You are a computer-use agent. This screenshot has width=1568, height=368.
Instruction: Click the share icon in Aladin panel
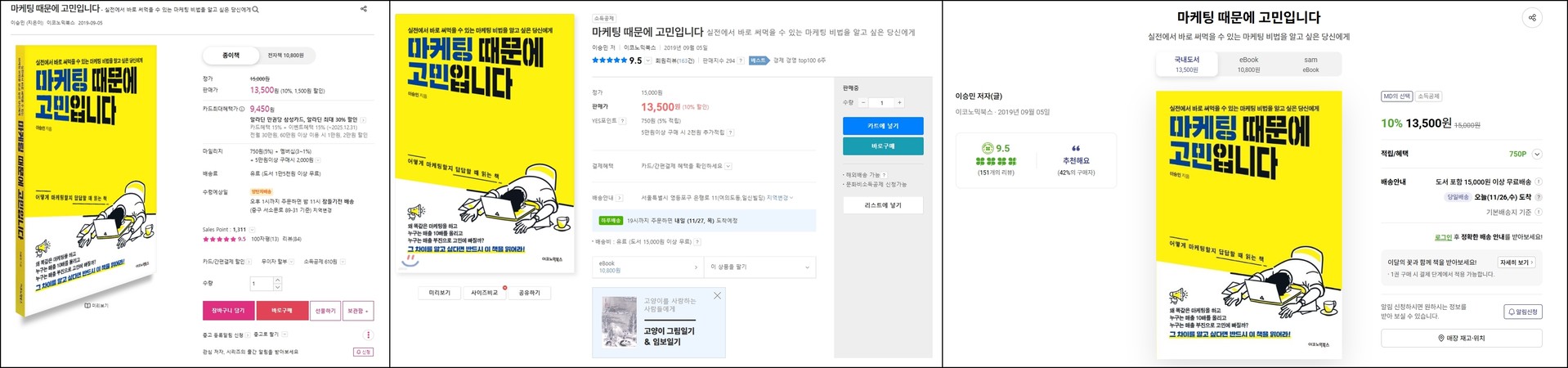(x=364, y=9)
